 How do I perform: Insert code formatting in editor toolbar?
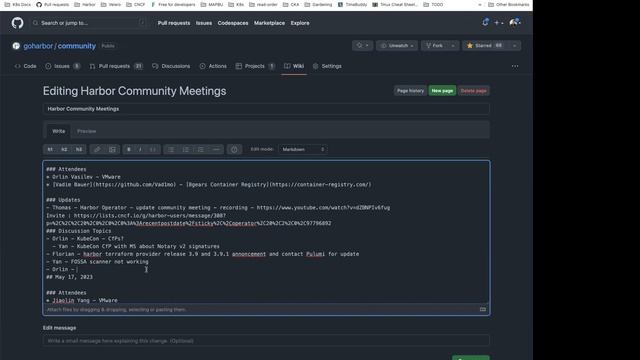[153, 149]
